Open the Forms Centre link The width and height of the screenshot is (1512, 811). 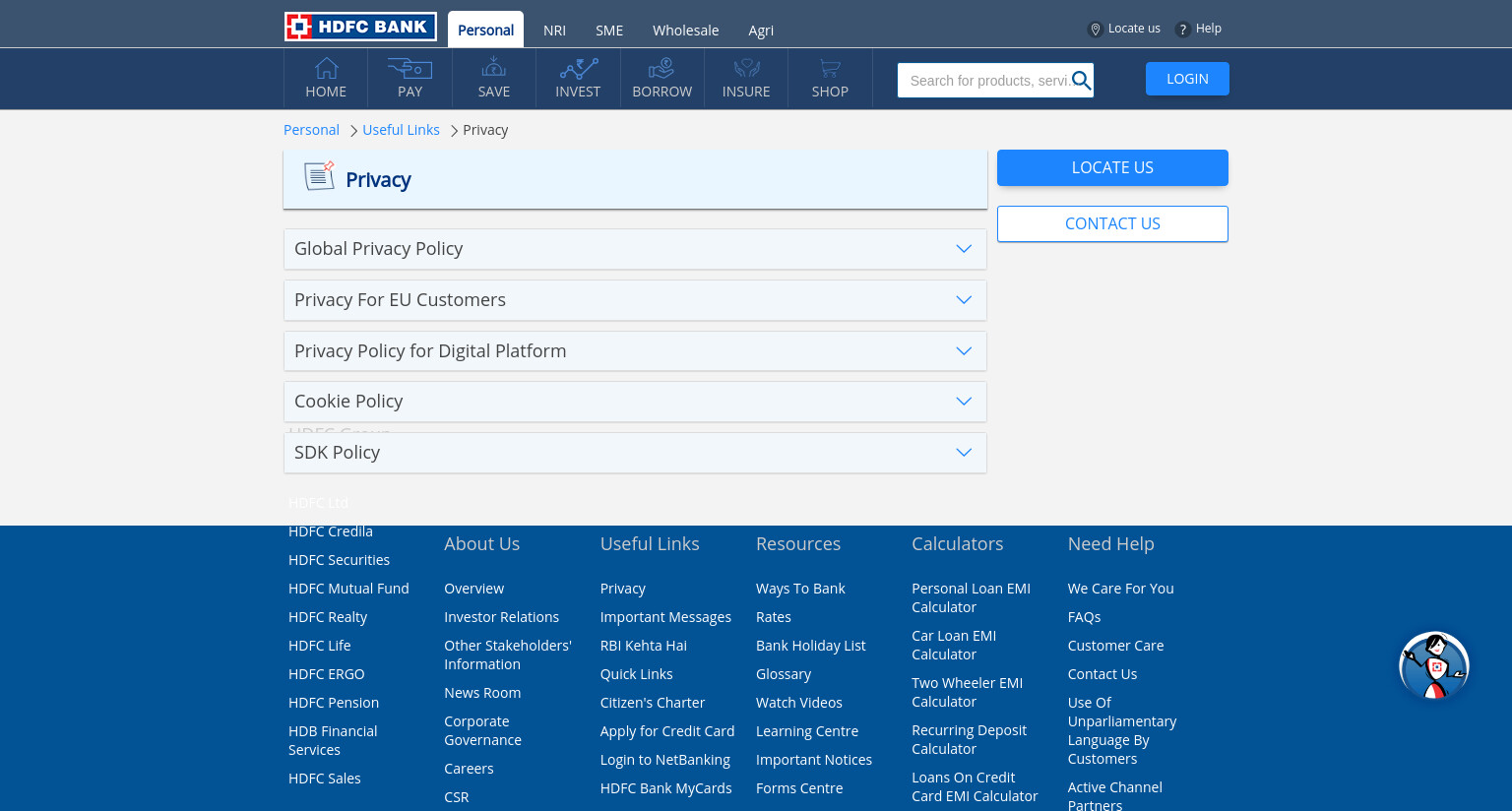point(799,788)
